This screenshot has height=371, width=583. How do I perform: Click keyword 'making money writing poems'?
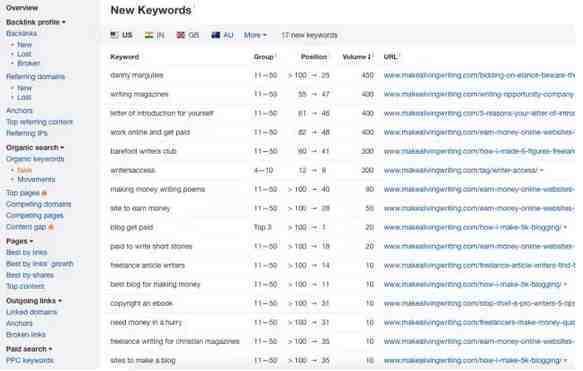pyautogui.click(x=158, y=190)
